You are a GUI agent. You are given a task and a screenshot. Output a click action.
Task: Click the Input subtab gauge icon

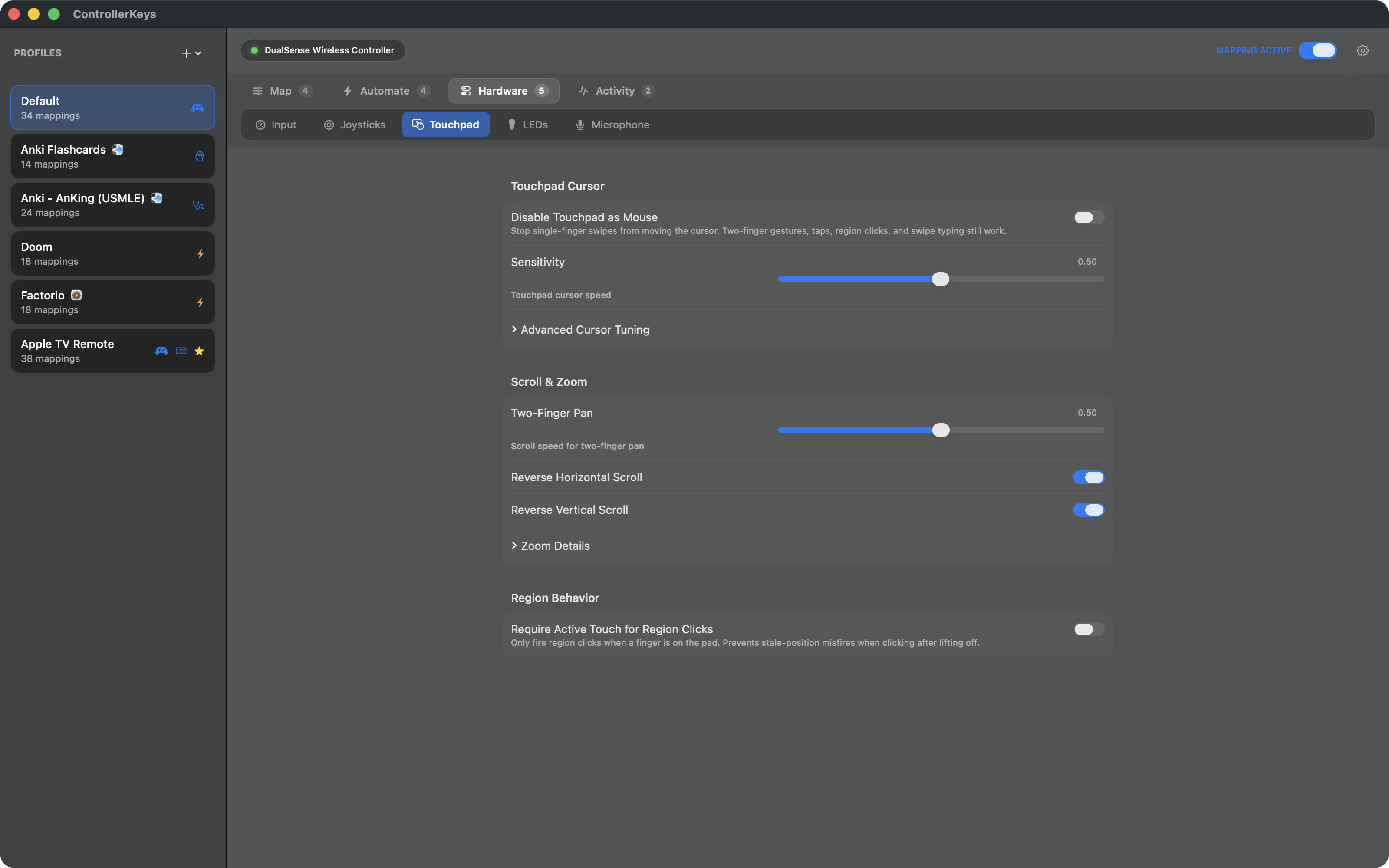click(x=260, y=125)
